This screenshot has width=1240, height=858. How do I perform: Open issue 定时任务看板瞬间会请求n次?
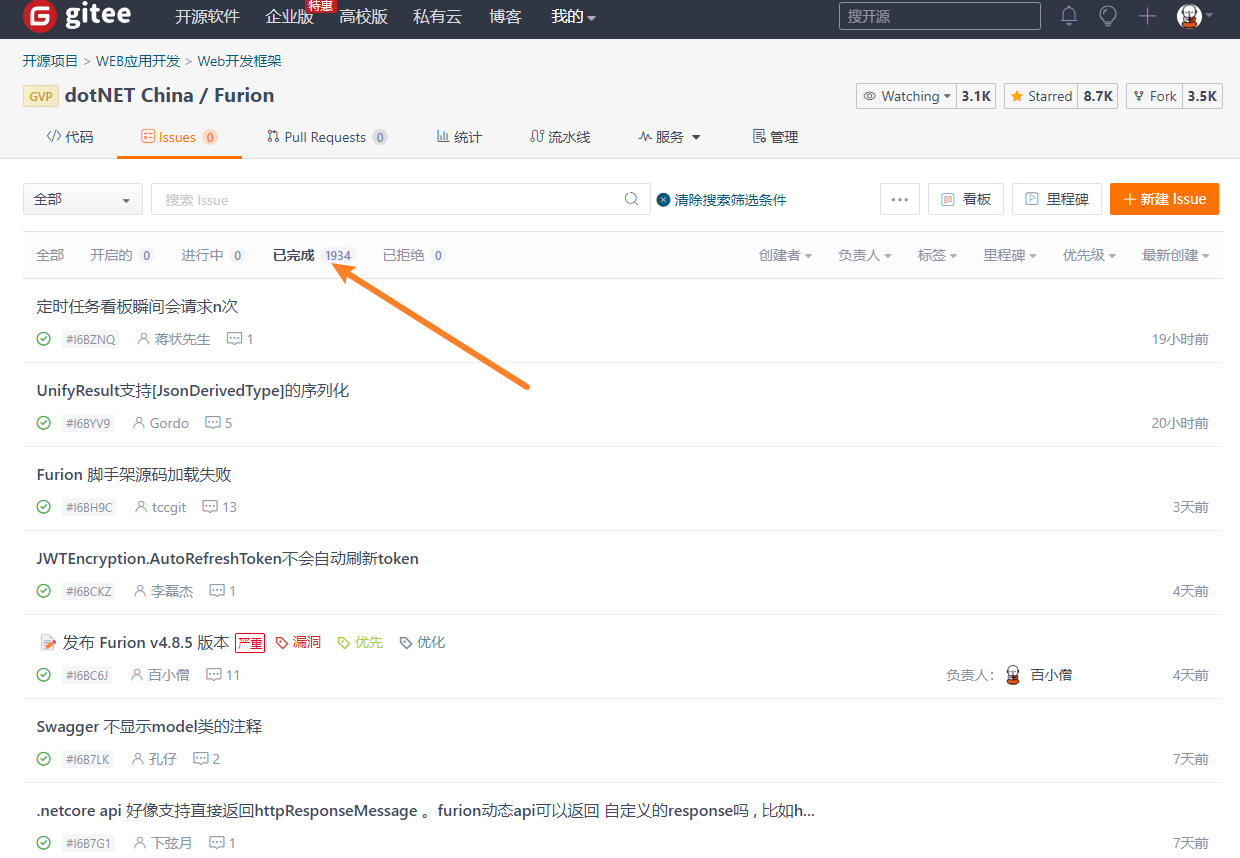click(137, 307)
